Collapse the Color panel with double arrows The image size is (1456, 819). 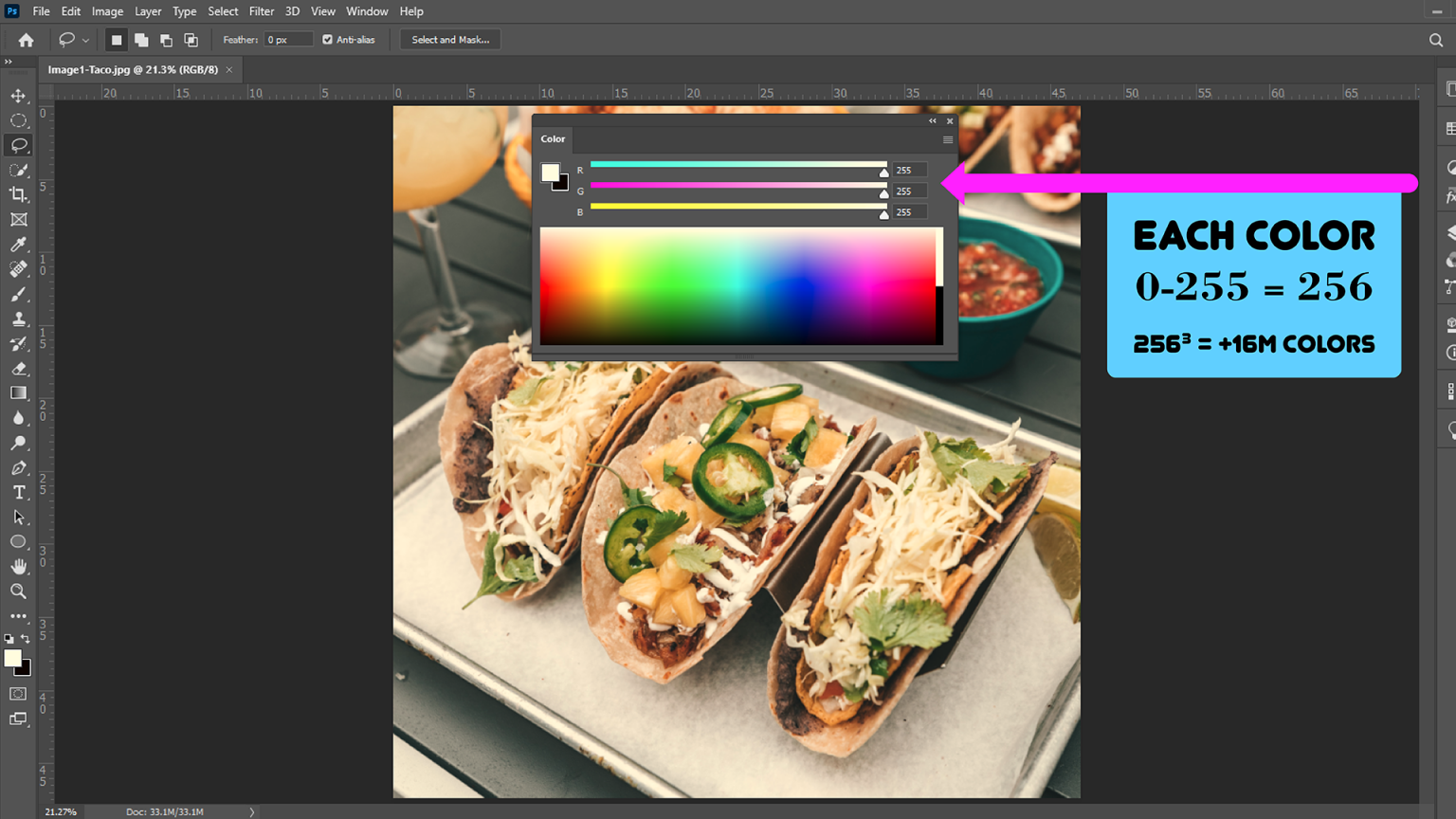[x=932, y=121]
